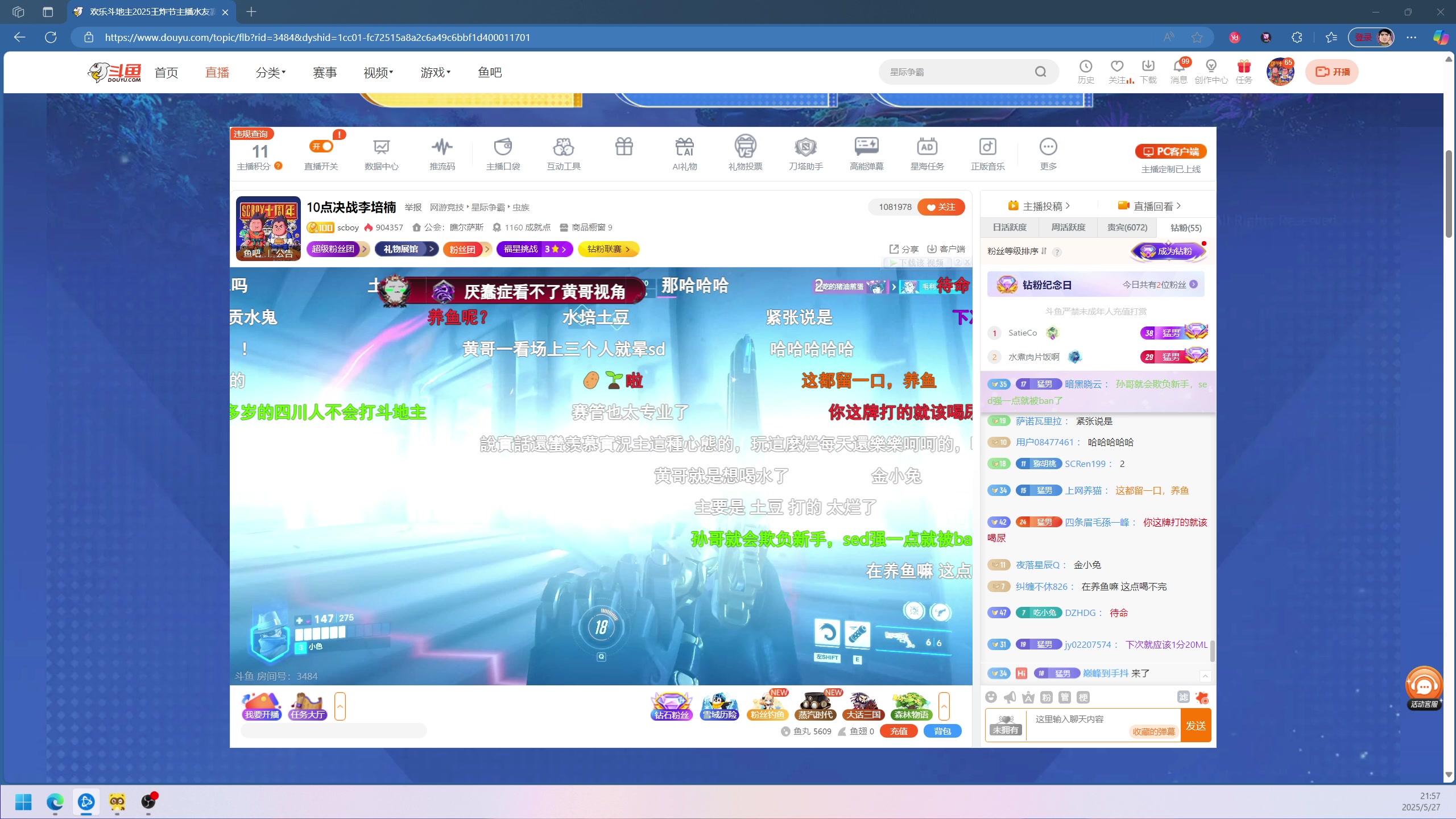
Task: Click the page vertical scrollbar
Action: (x=1449, y=193)
